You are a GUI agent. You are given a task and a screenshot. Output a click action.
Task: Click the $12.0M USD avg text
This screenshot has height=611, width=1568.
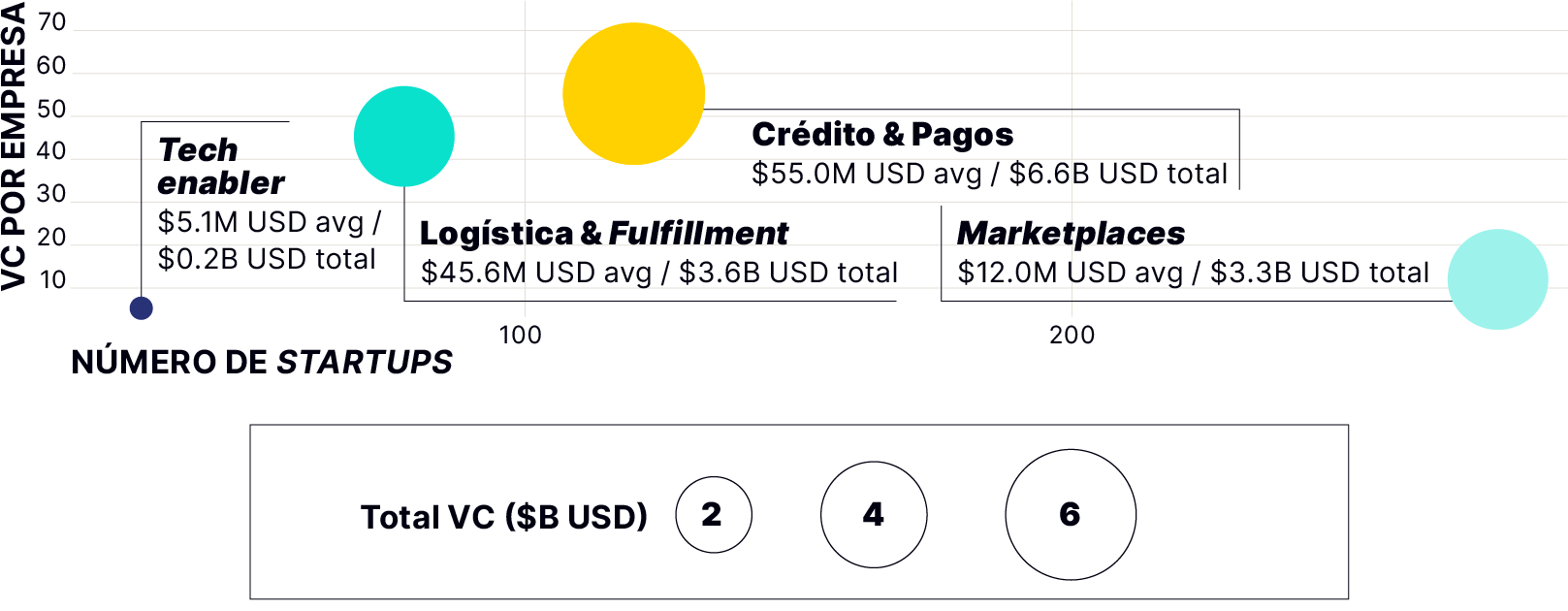(x=1070, y=273)
